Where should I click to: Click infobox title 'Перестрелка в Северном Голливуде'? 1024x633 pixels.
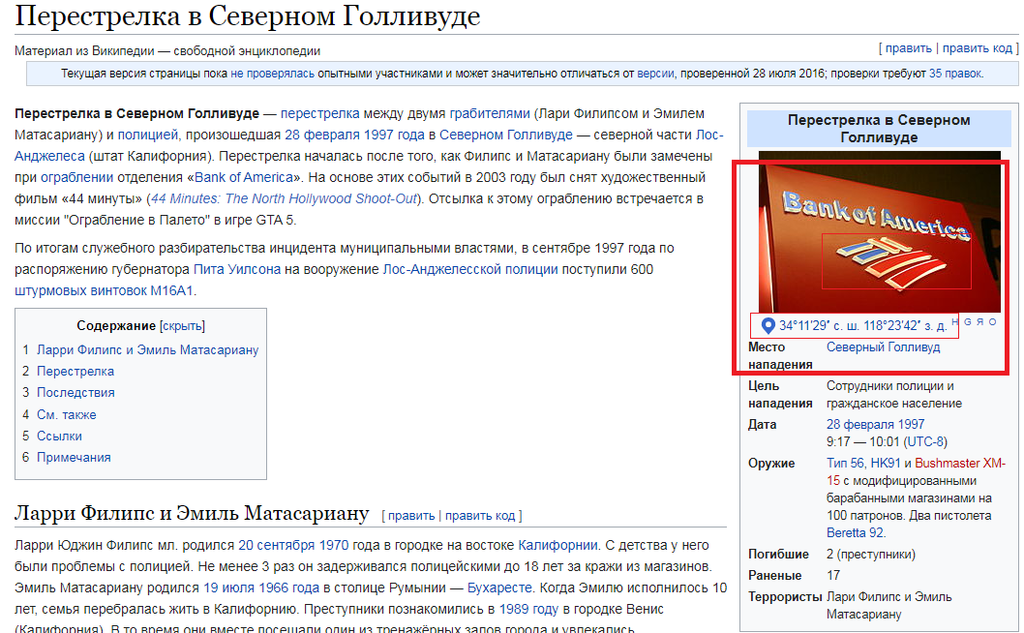pos(878,128)
